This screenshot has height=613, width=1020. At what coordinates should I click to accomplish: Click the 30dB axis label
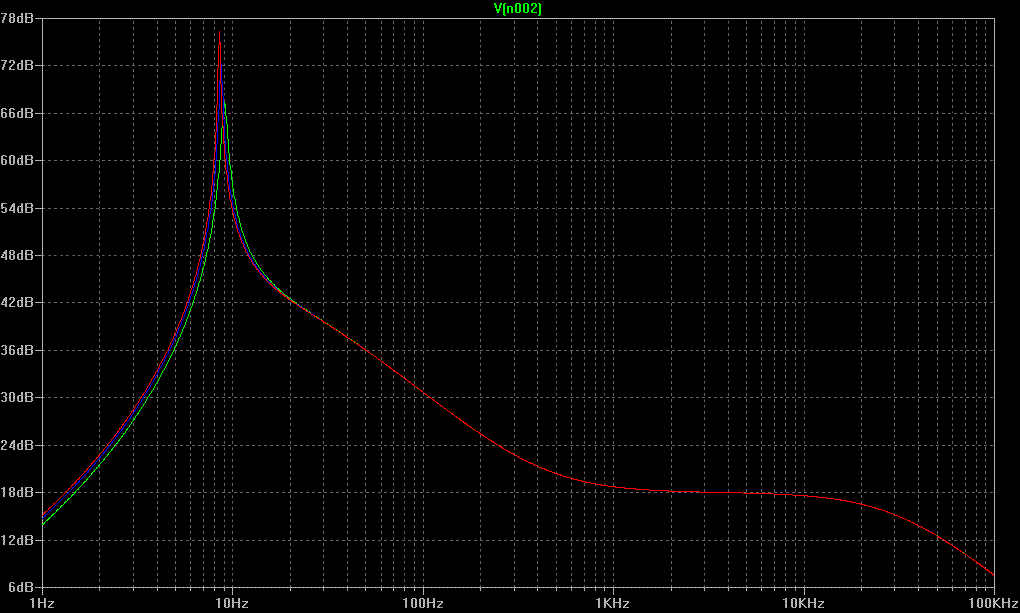coord(17,398)
